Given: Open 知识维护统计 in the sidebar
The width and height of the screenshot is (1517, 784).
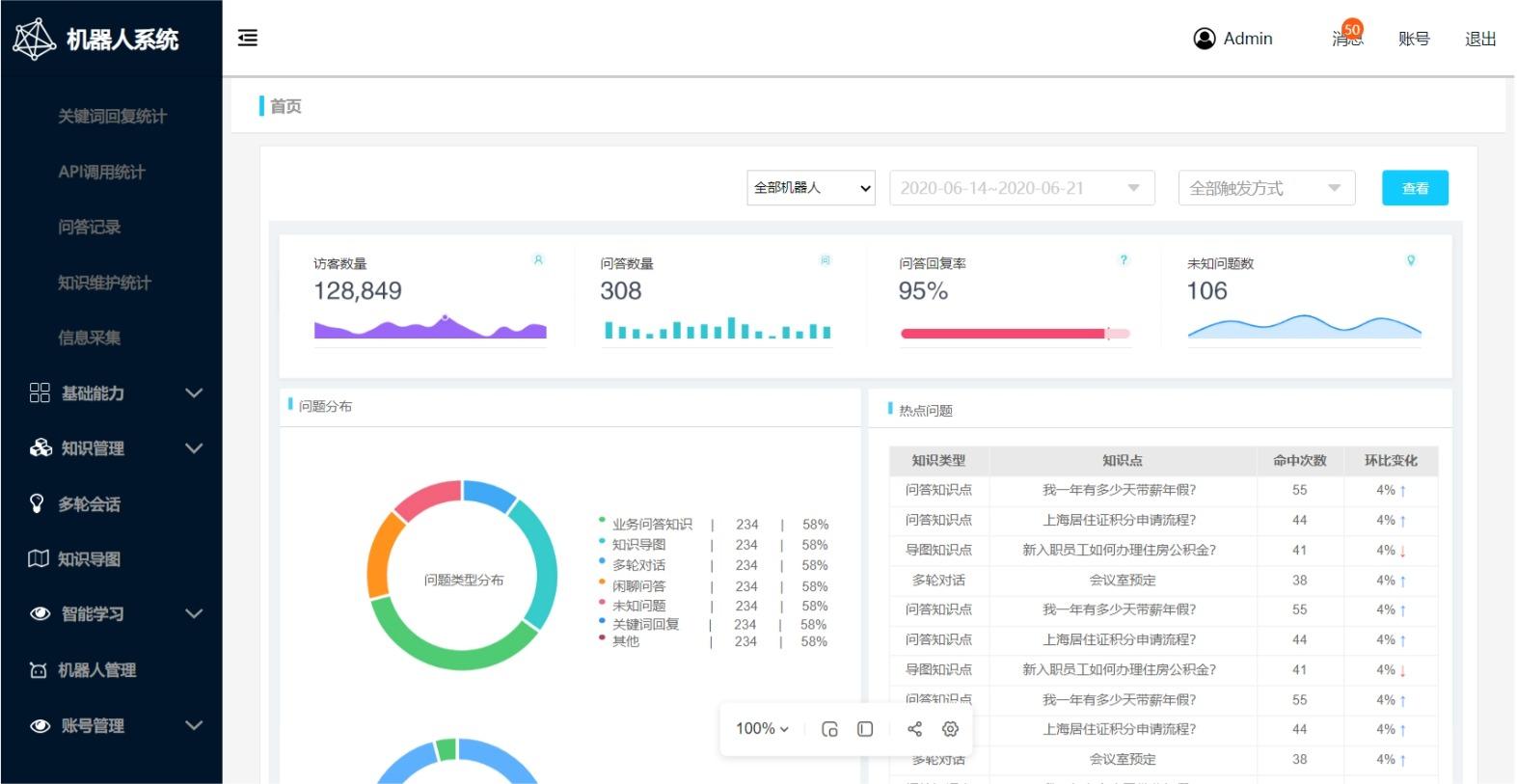Looking at the screenshot, I should coord(104,283).
